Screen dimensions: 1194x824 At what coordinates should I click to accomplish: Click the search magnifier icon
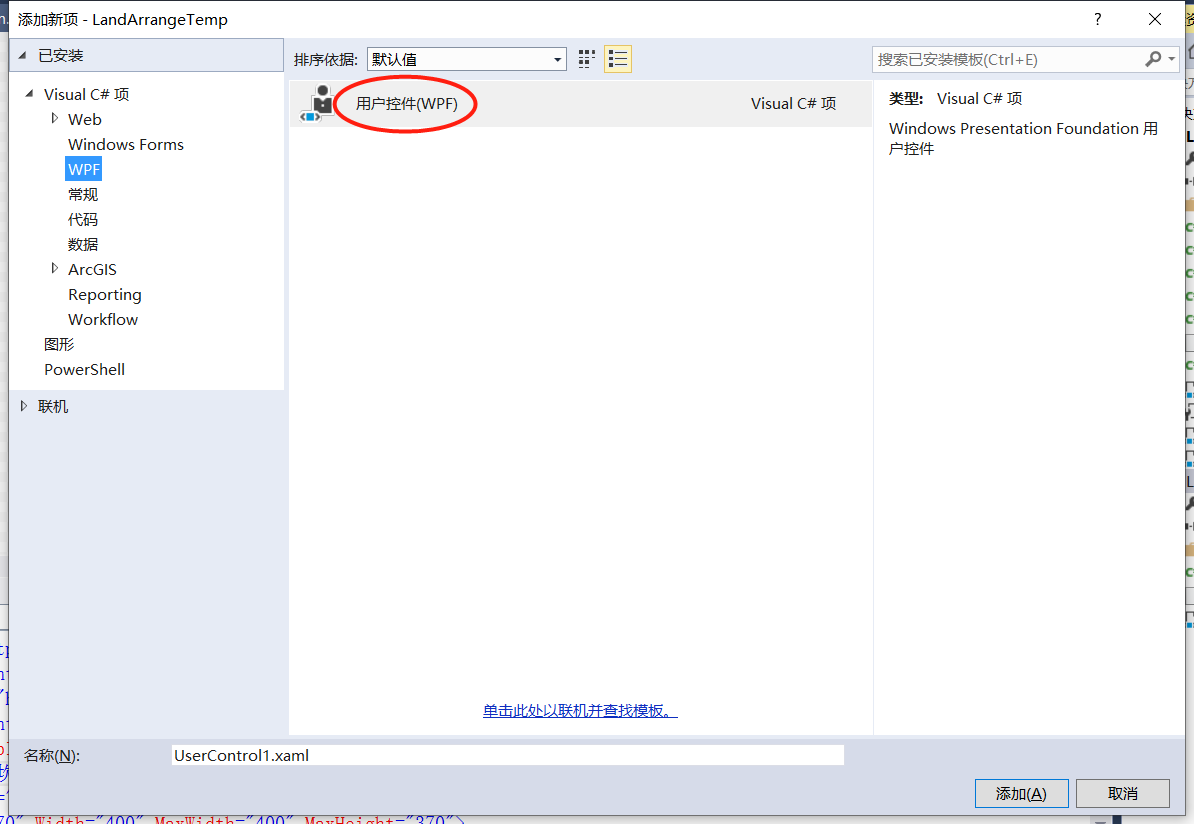[x=1153, y=59]
